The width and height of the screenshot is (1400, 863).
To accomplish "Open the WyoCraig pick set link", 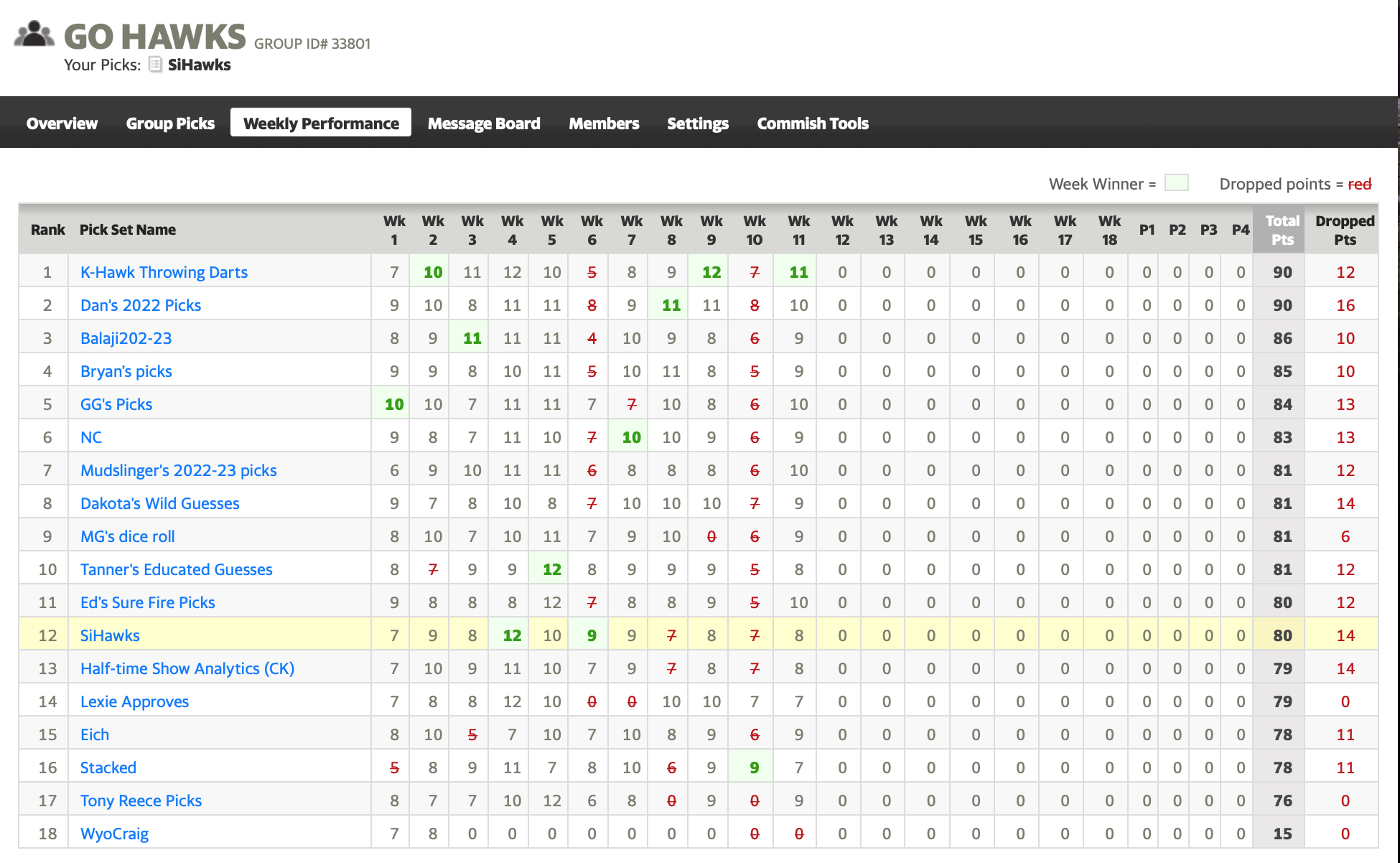I will coord(115,834).
